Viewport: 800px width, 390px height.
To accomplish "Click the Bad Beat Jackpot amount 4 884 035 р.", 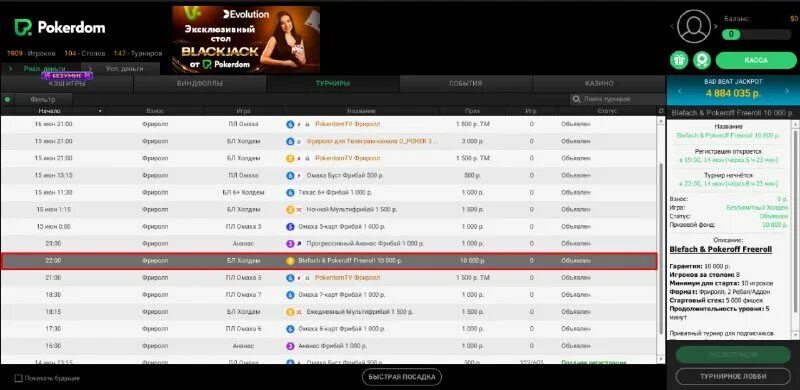I will [733, 93].
